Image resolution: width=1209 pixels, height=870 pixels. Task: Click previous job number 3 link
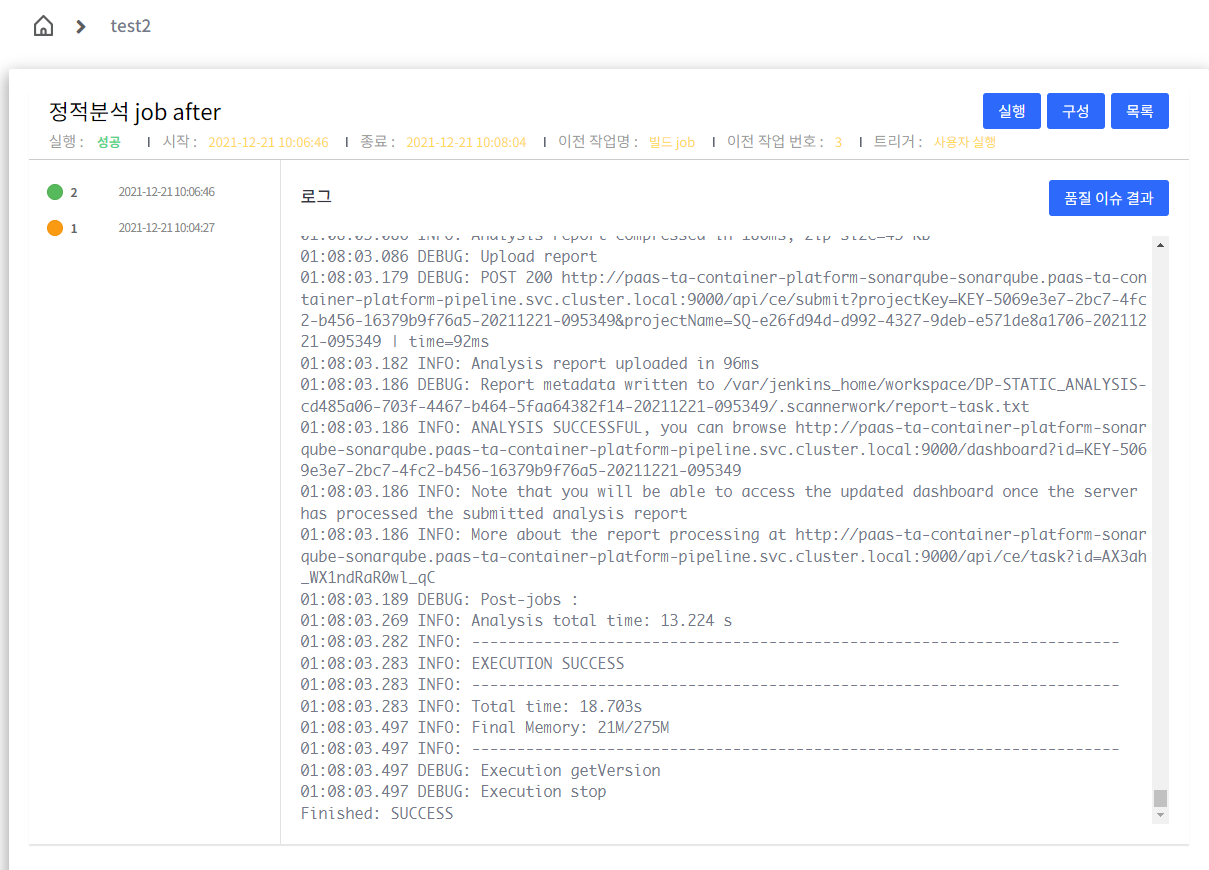coord(838,142)
